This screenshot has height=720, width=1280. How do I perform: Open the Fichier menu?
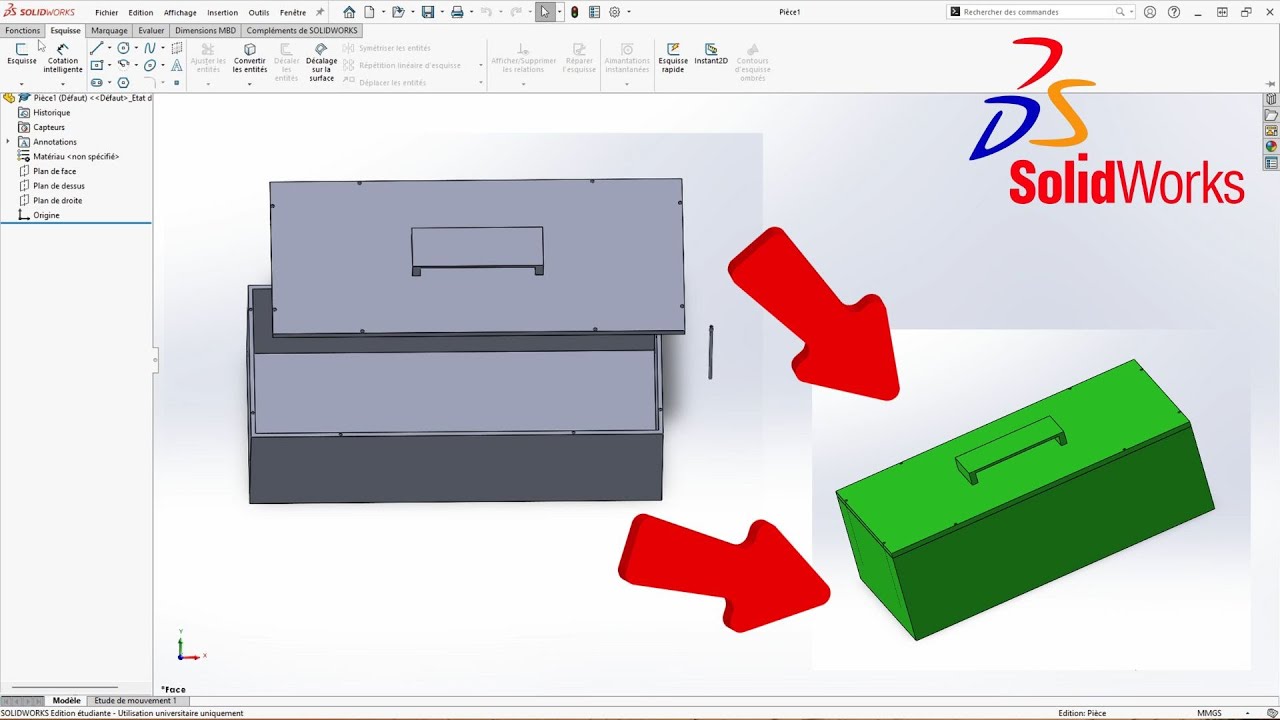(106, 13)
